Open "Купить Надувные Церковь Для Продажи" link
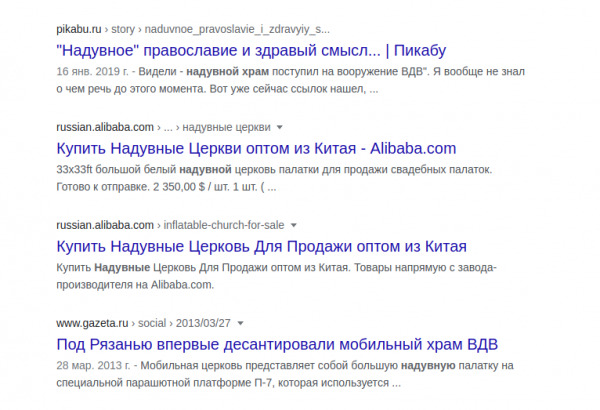The image size is (600, 410). click(261, 247)
